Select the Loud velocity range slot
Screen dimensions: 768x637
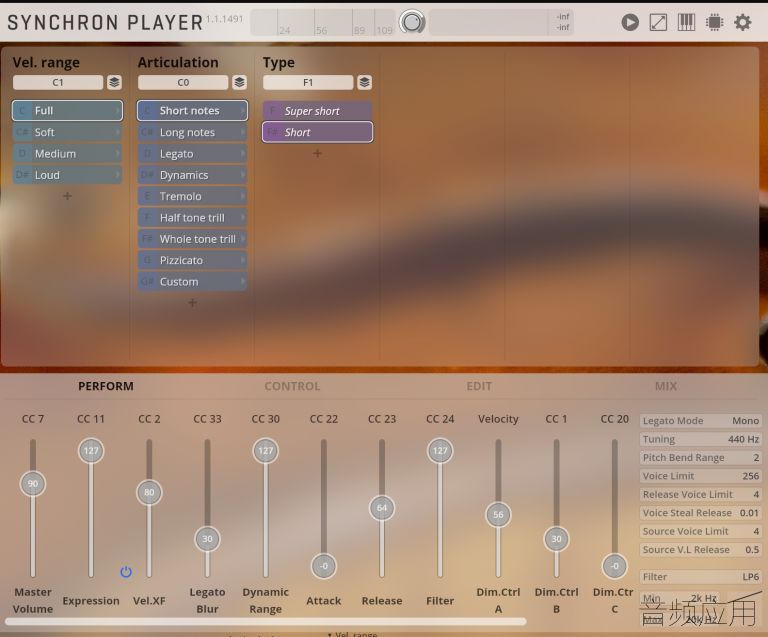tap(68, 175)
